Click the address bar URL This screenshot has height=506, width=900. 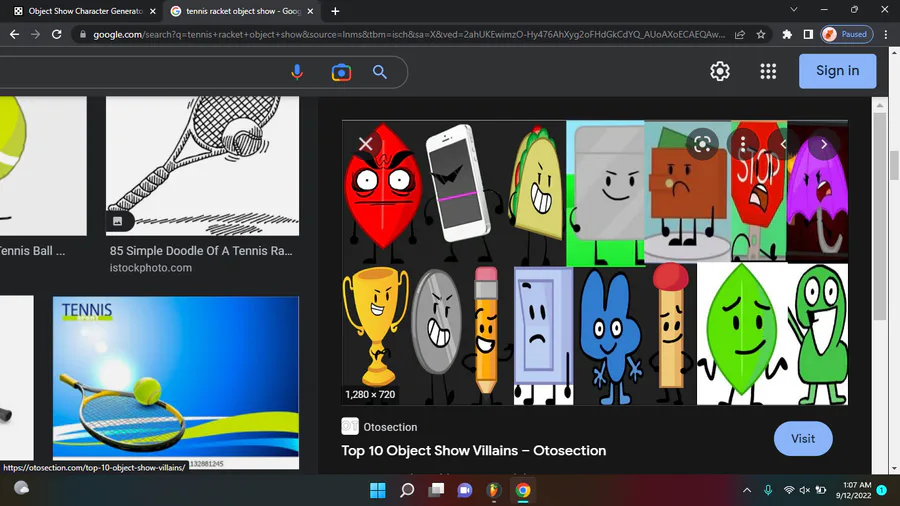tap(409, 34)
